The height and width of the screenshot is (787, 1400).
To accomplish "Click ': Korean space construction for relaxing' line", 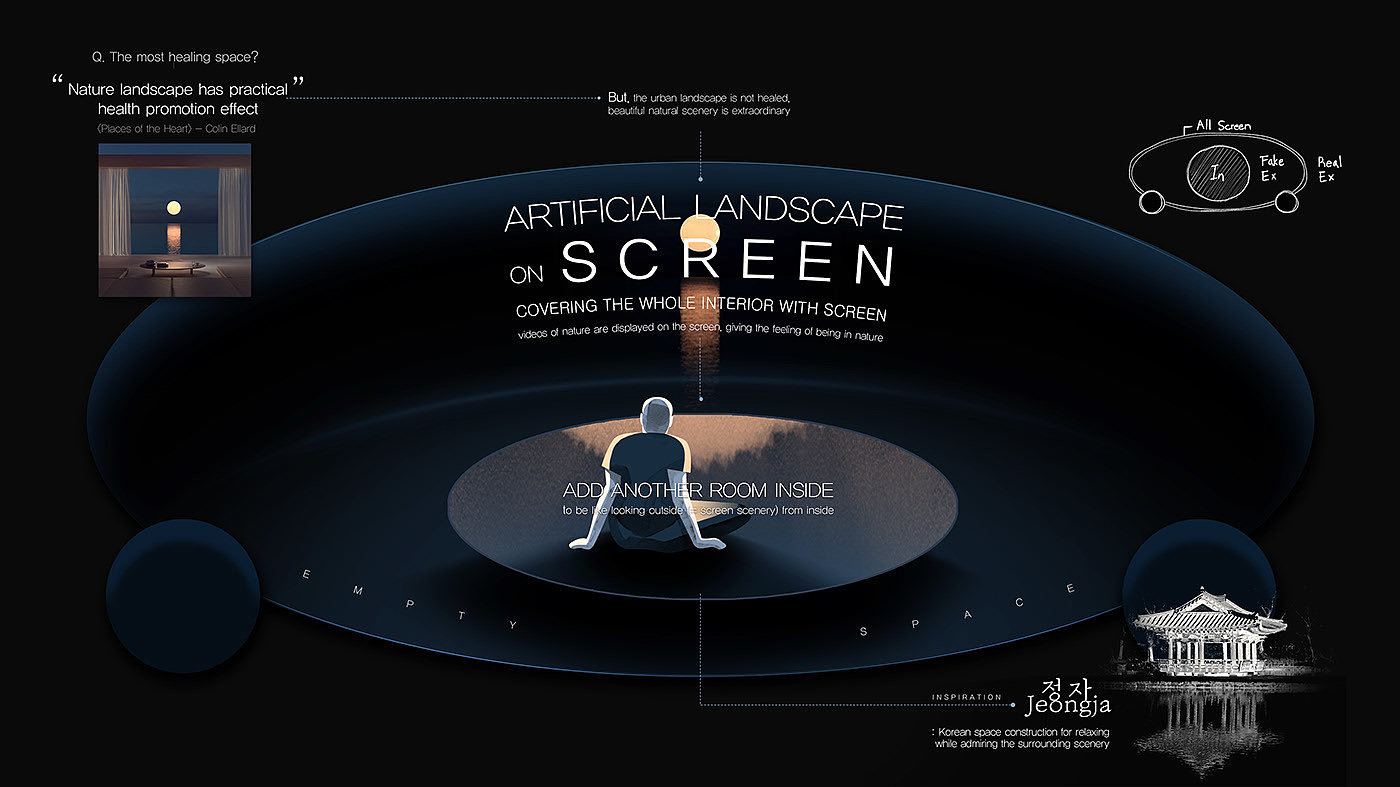I will point(1019,733).
